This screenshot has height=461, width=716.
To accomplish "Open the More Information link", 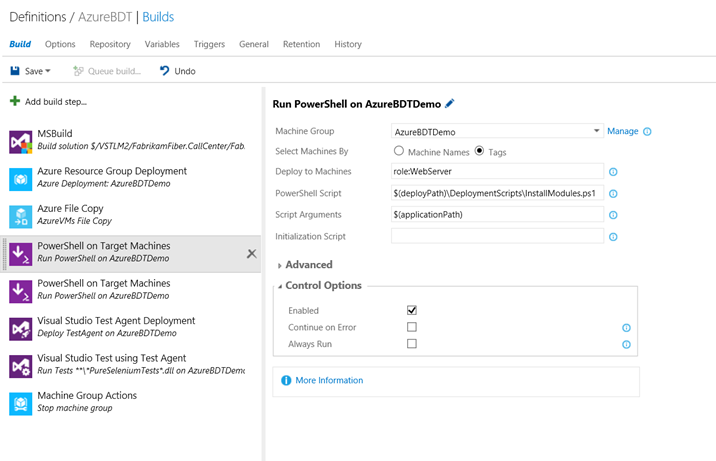I will coord(328,381).
